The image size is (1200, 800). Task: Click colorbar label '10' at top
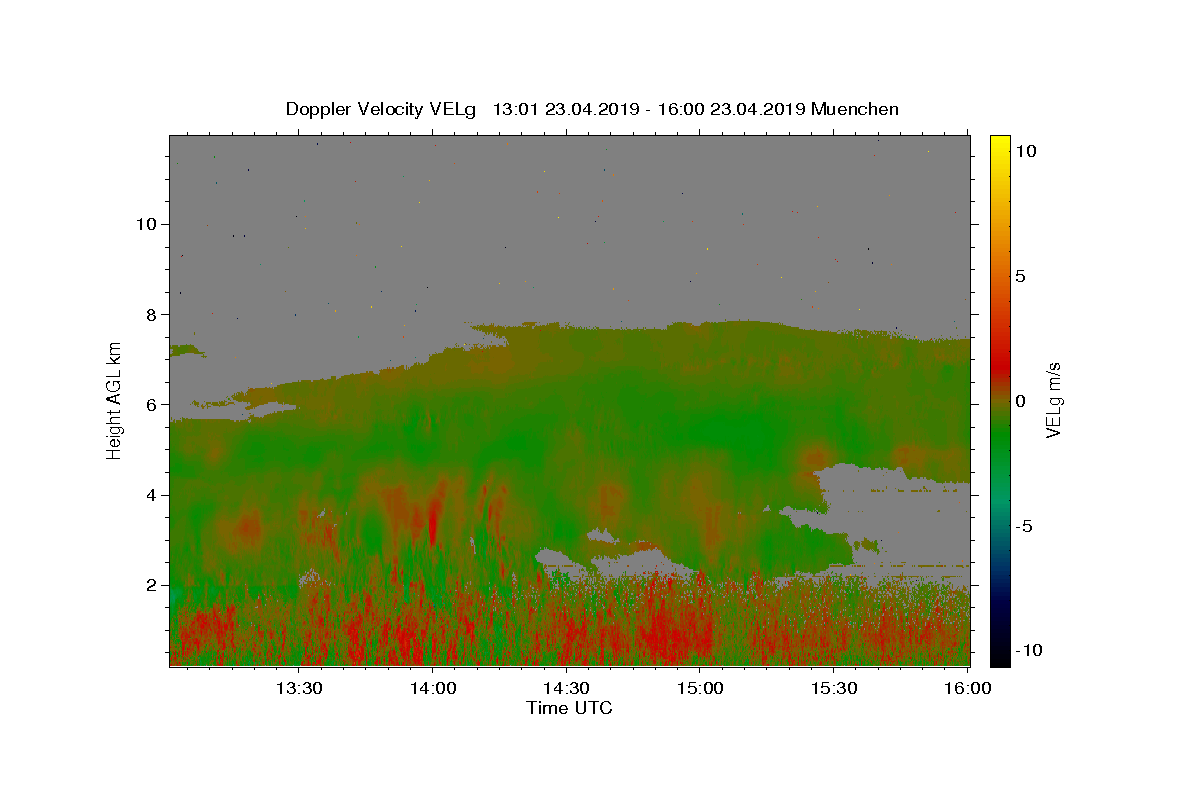(1025, 151)
